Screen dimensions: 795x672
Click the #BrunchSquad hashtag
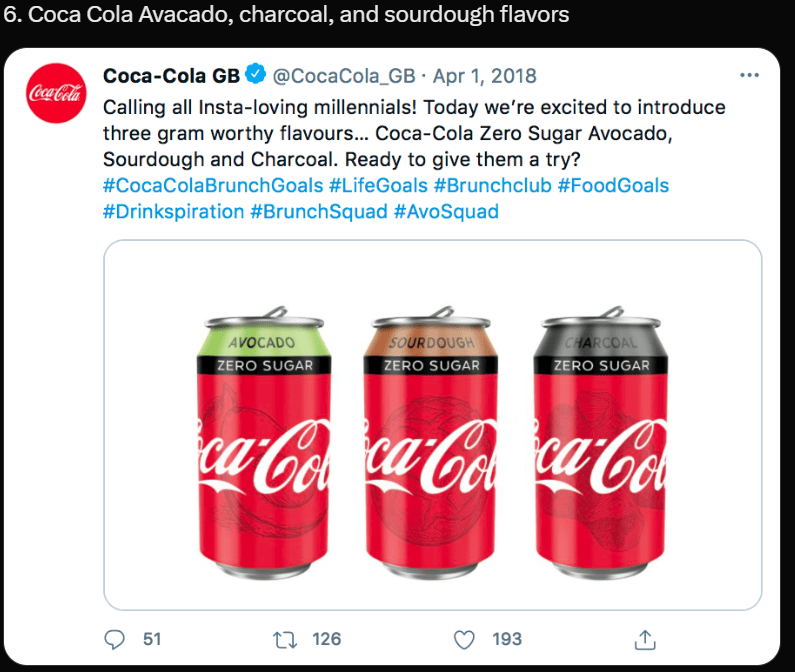point(317,211)
